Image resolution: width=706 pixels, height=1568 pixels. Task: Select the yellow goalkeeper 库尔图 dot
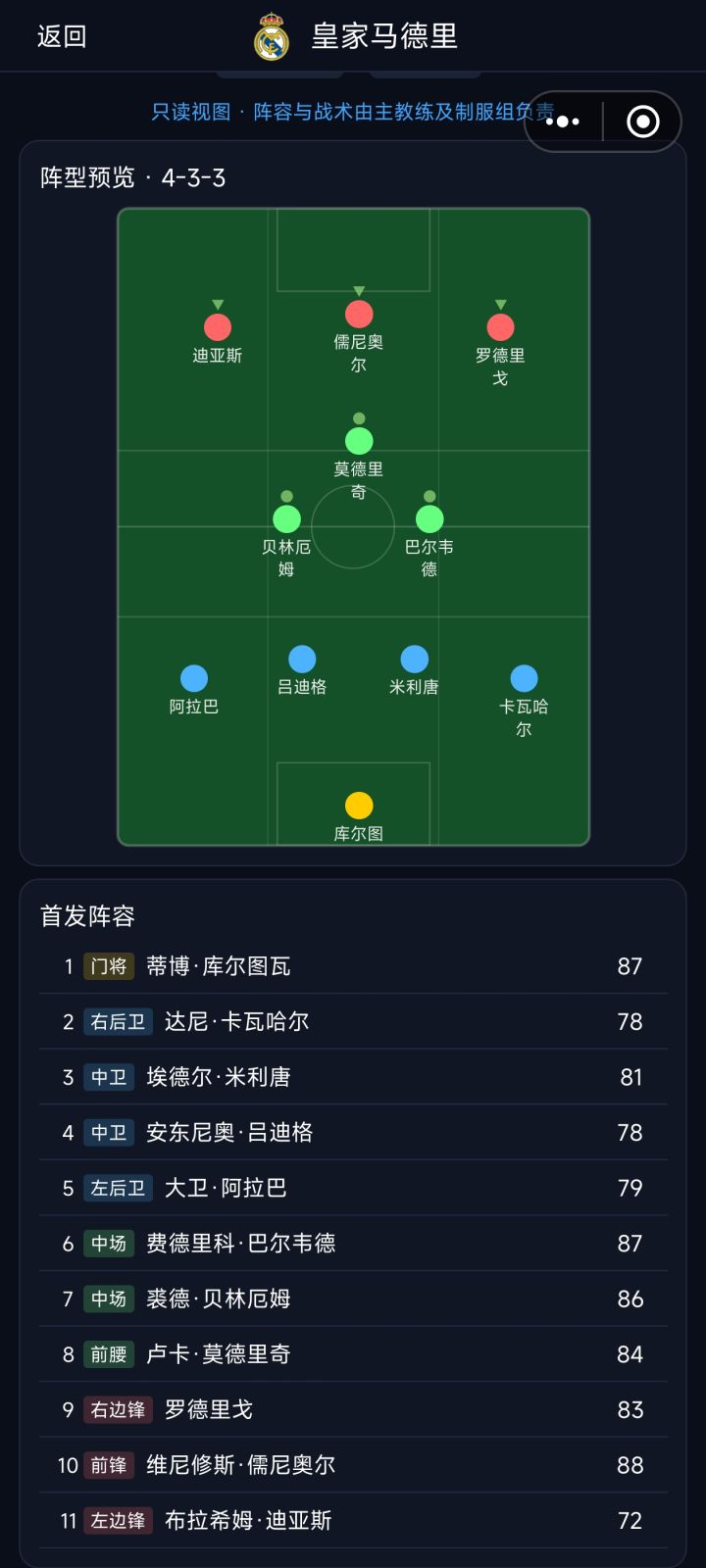pyautogui.click(x=359, y=806)
